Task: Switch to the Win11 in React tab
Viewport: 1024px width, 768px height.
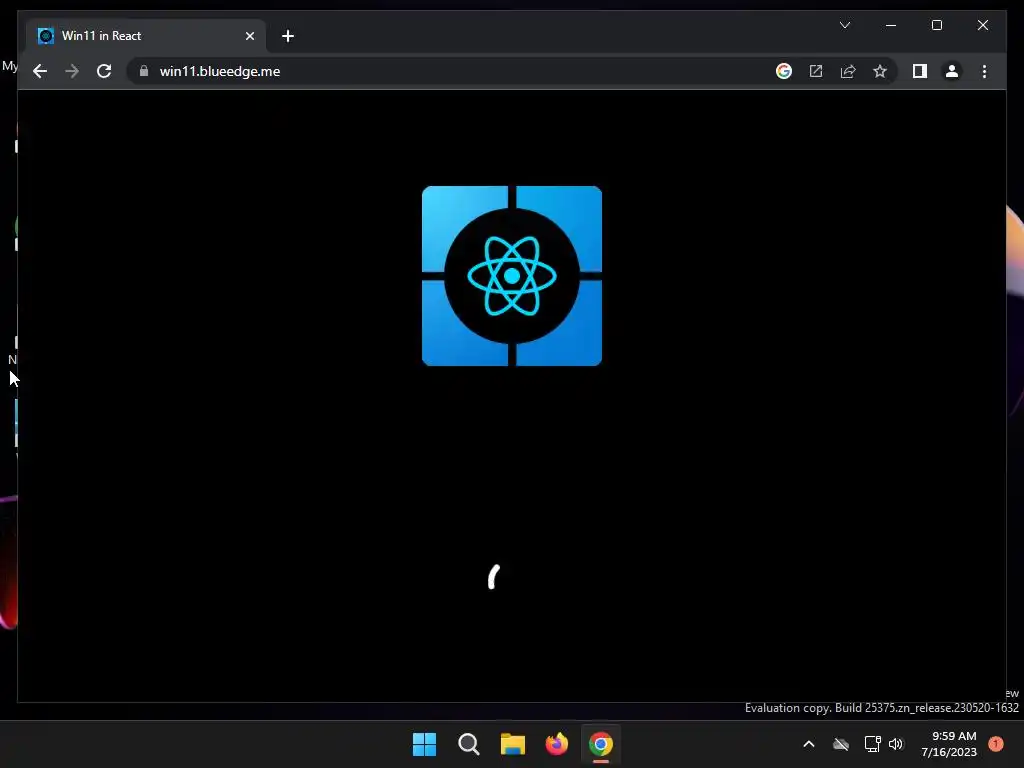Action: click(146, 36)
